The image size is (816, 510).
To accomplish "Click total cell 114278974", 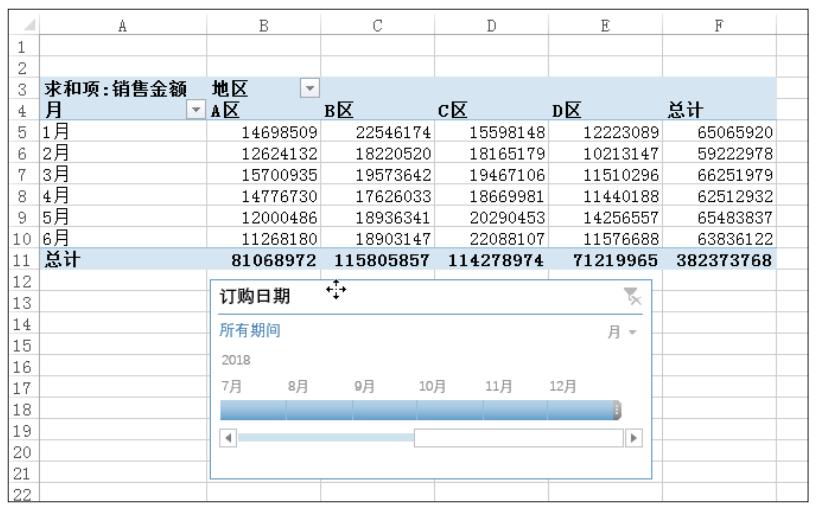I will pos(491,259).
